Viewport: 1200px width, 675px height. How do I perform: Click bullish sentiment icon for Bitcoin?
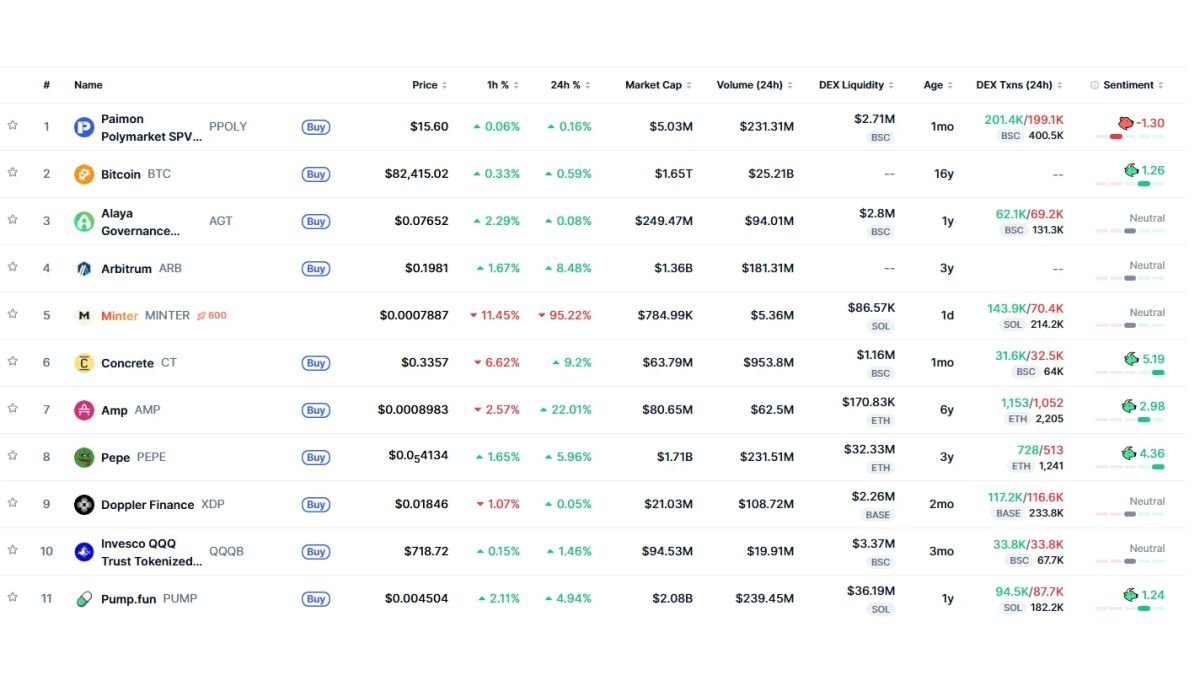[1131, 171]
